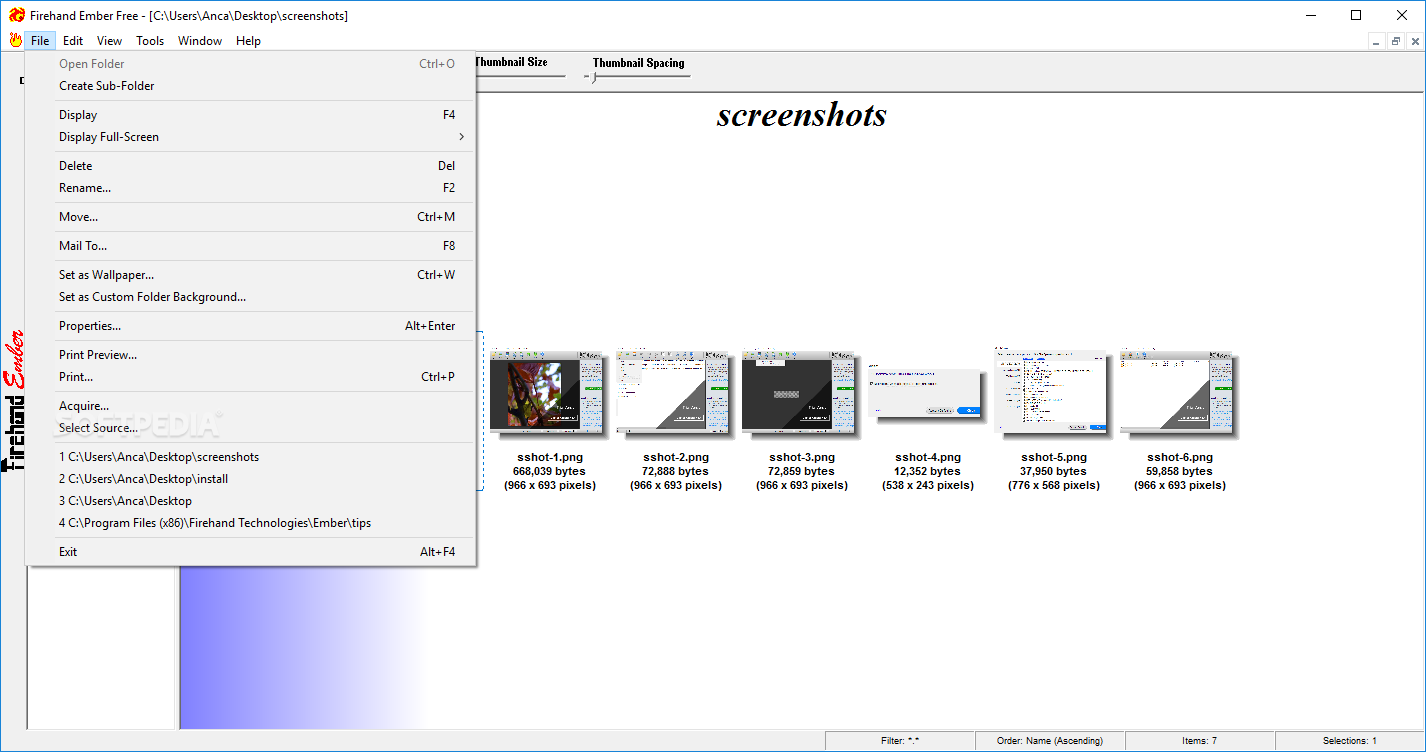The height and width of the screenshot is (752, 1426).
Task: Click the sshot-4.png file name
Action: point(928,458)
